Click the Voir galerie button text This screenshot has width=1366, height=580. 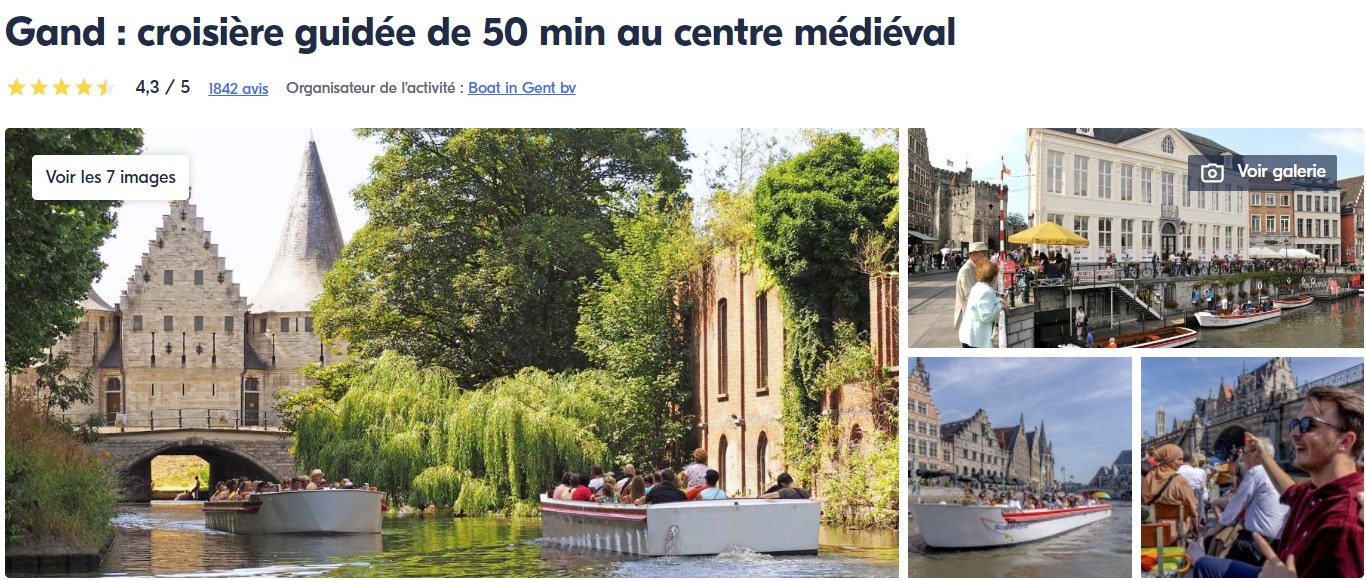pos(1282,172)
